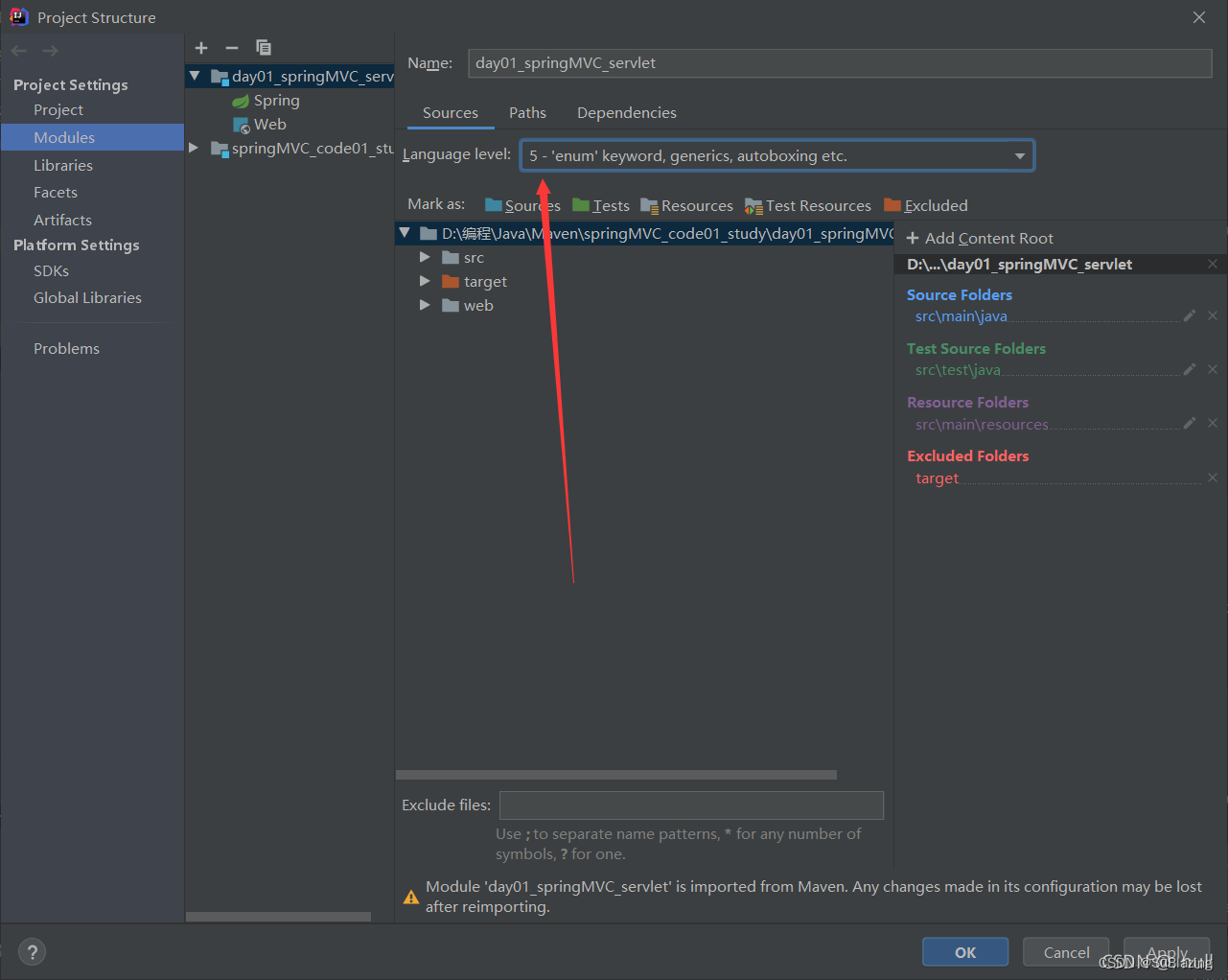Edit src\main\resources folder properties
This screenshot has width=1228, height=980.
pyautogui.click(x=1190, y=423)
